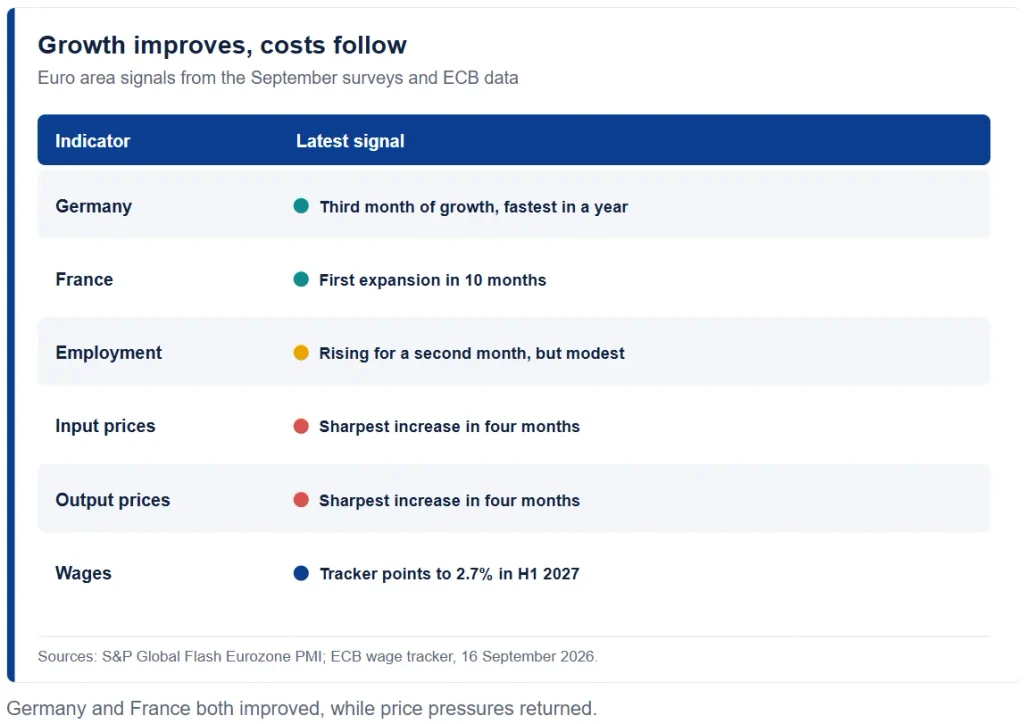Select the Employment row label
The image size is (1024, 724).
point(108,353)
